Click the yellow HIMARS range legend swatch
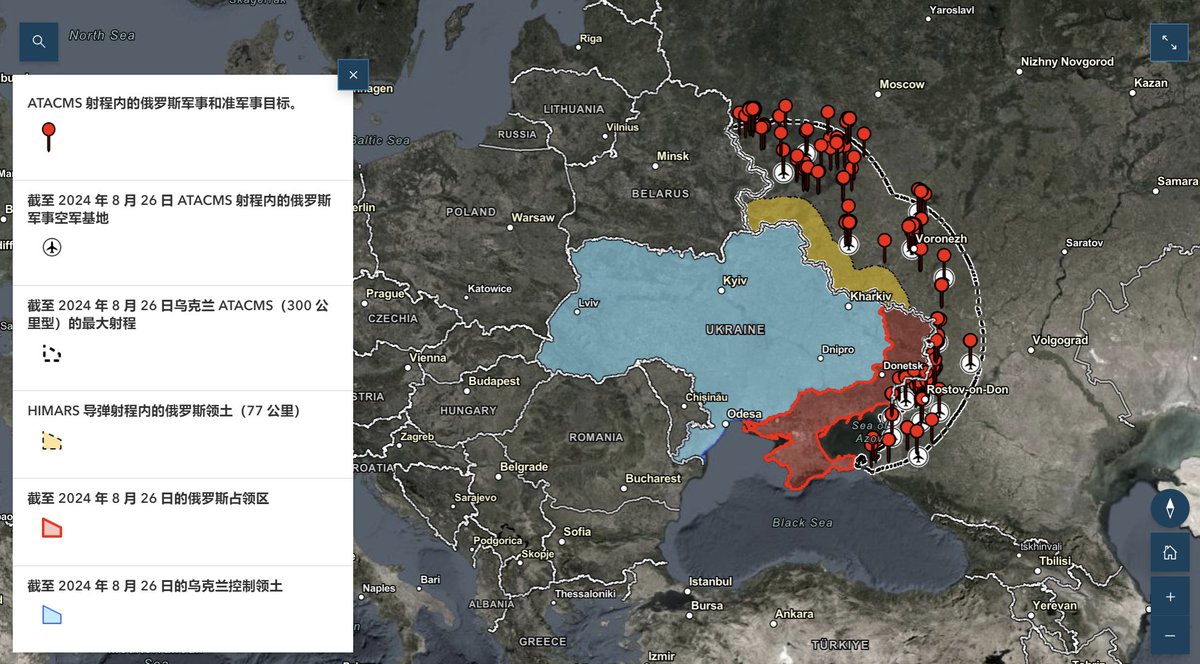 coord(52,441)
